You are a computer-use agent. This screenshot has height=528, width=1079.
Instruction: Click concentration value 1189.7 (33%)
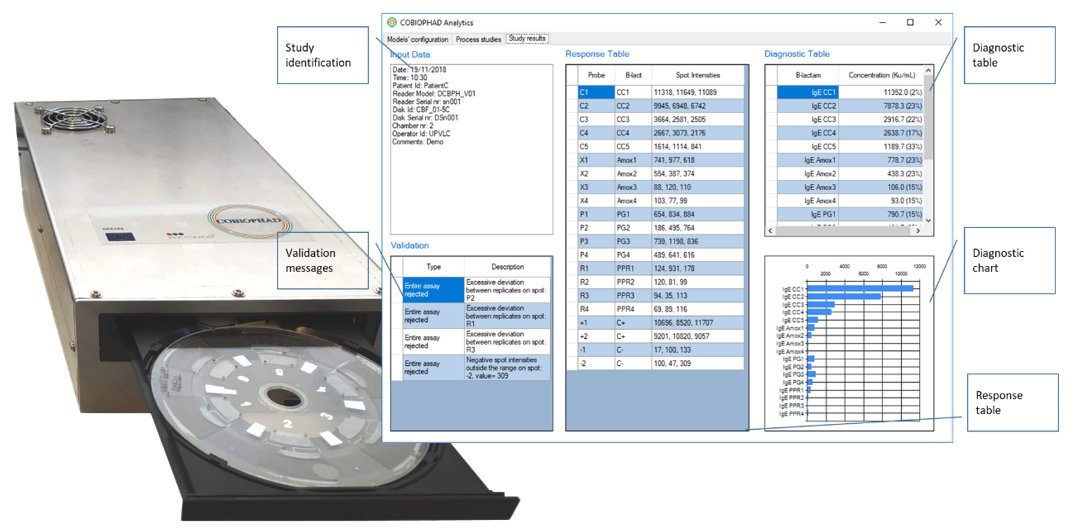tap(881, 147)
